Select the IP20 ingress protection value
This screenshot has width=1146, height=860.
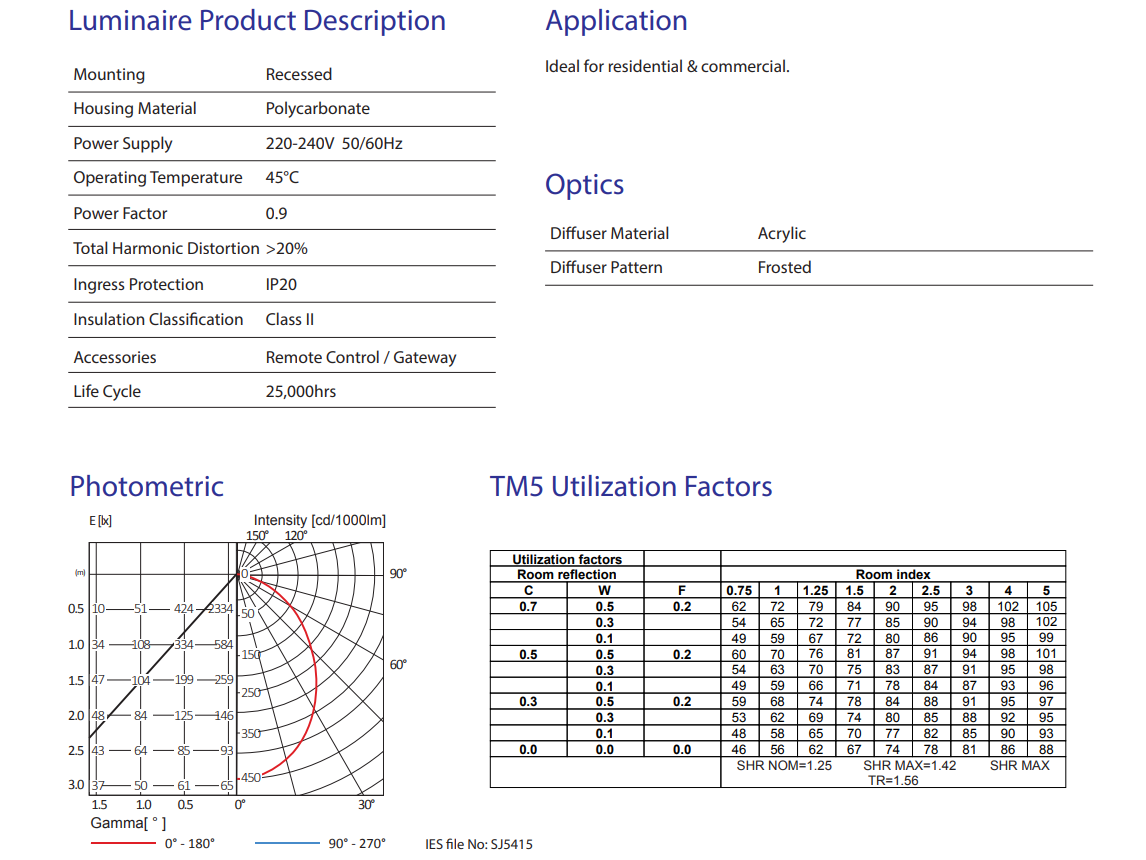[x=281, y=285]
